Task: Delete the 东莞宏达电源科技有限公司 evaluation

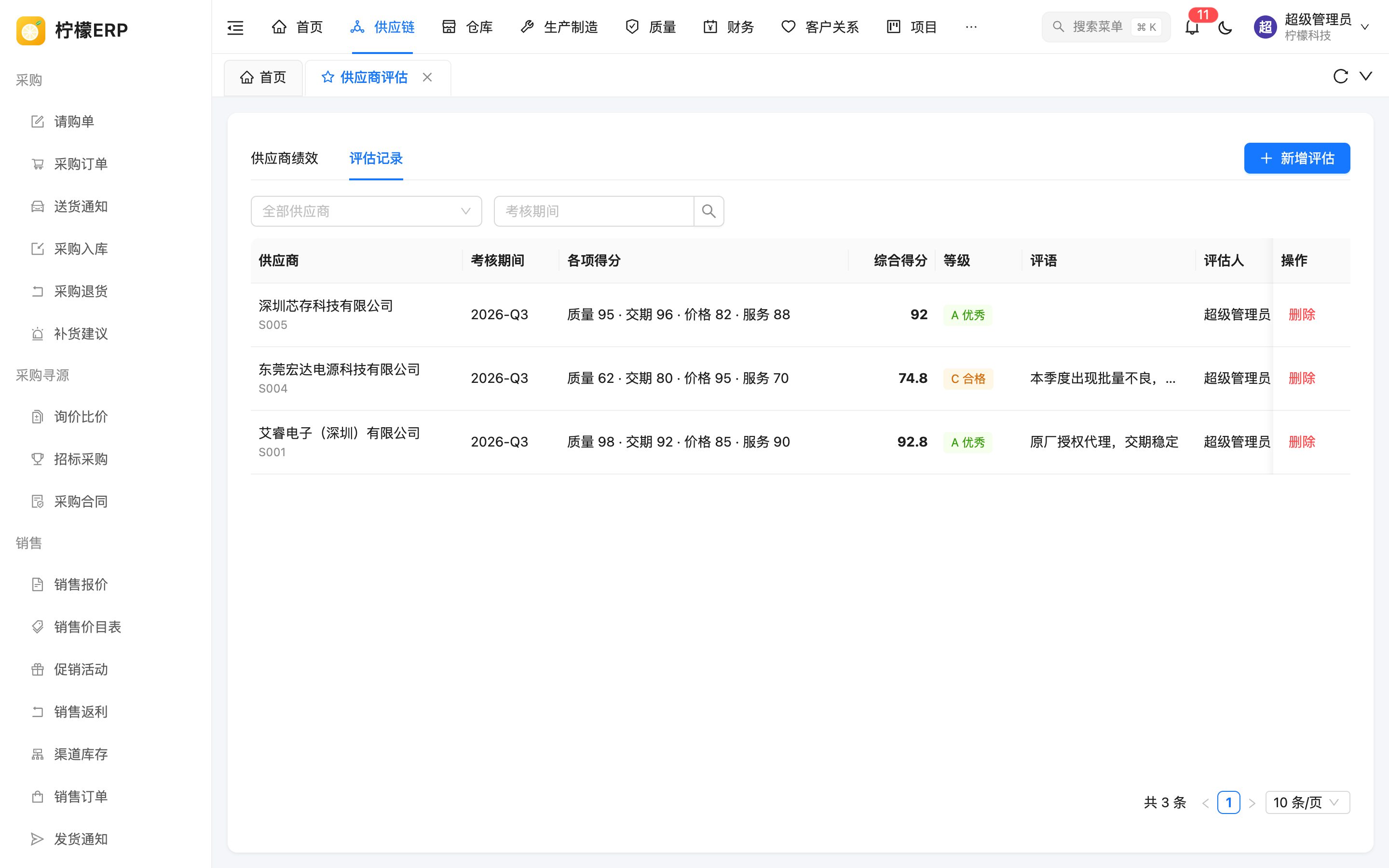Action: [1302, 379]
